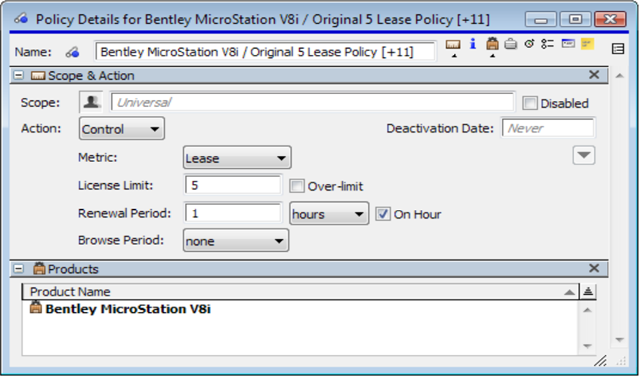Collapse the Products section

click(19, 269)
